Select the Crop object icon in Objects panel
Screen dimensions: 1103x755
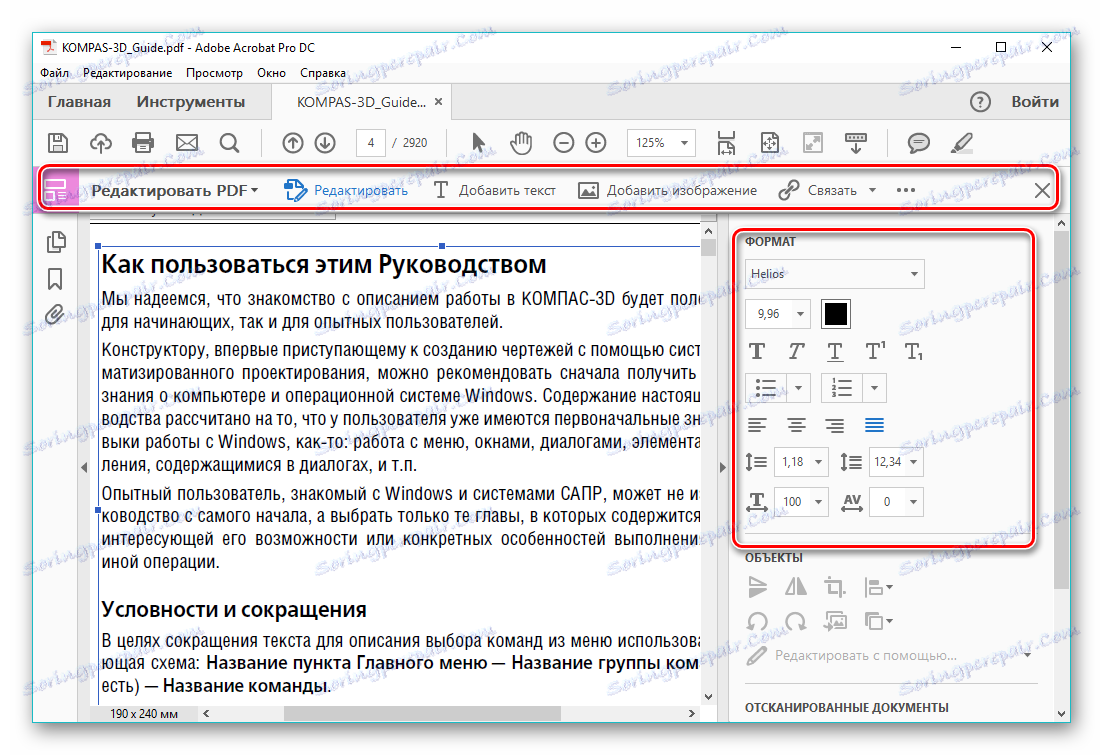(835, 587)
